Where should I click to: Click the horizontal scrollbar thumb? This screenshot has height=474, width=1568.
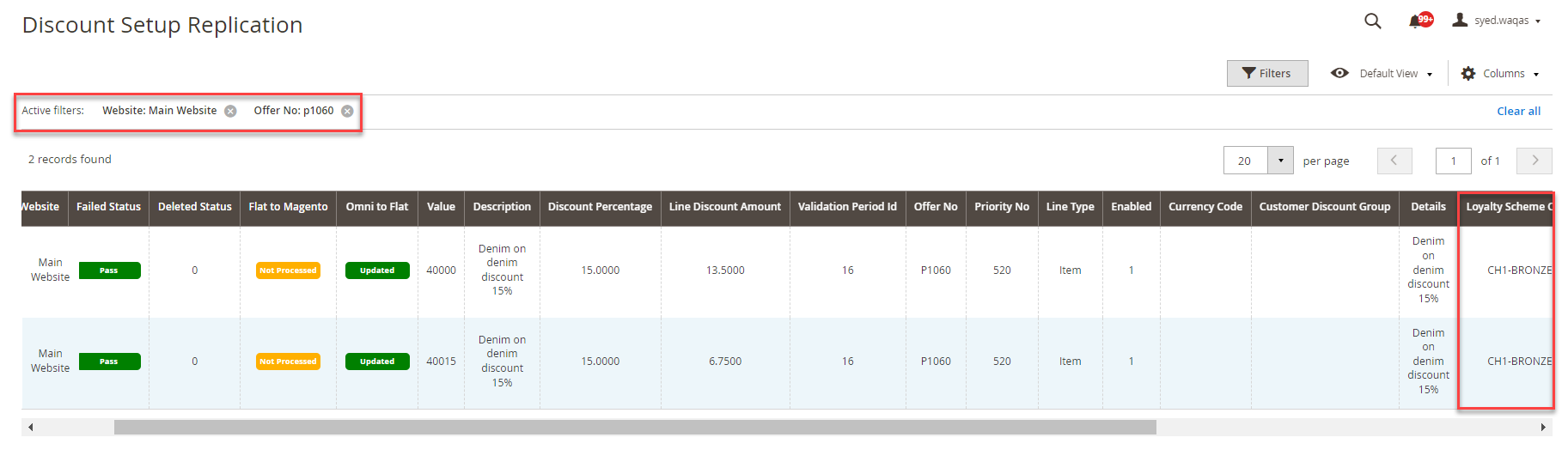coord(634,427)
